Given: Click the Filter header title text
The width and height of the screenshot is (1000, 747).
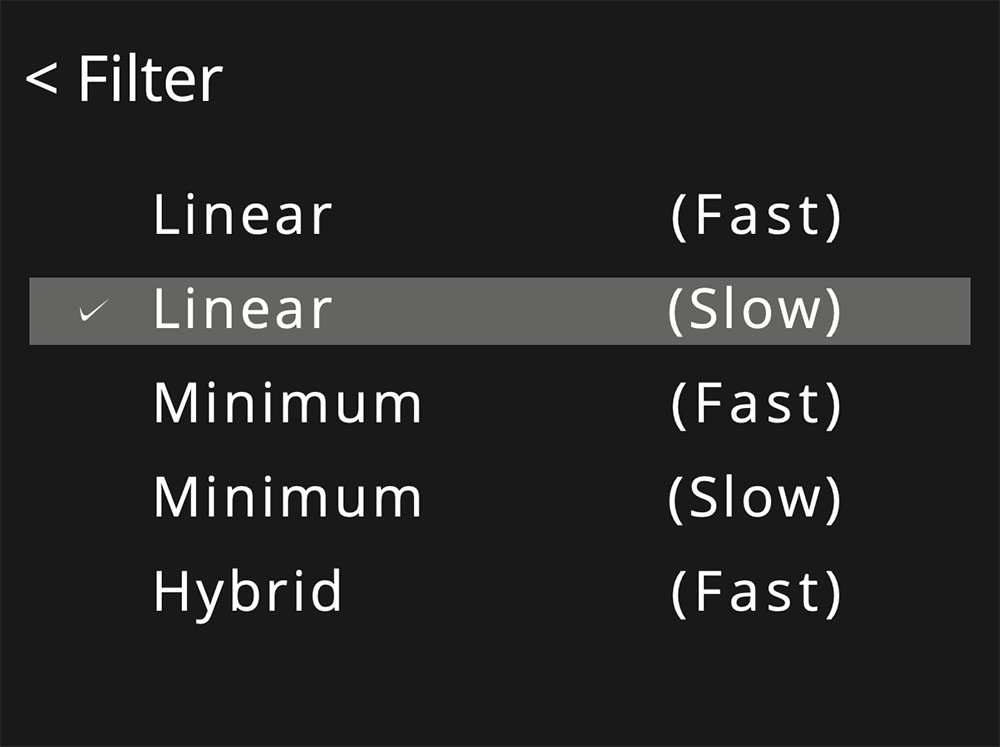Looking at the screenshot, I should coord(150,79).
